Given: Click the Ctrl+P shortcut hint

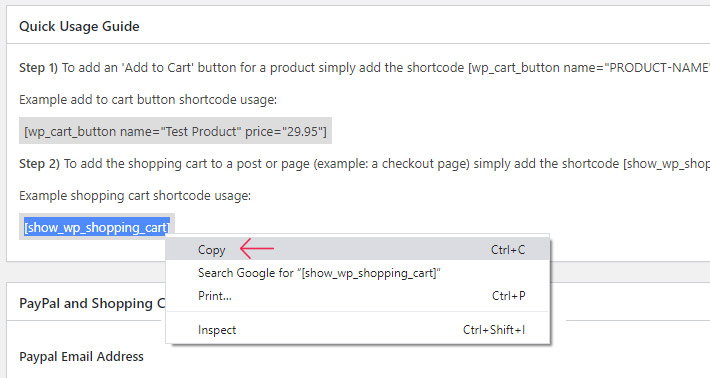Looking at the screenshot, I should [509, 296].
